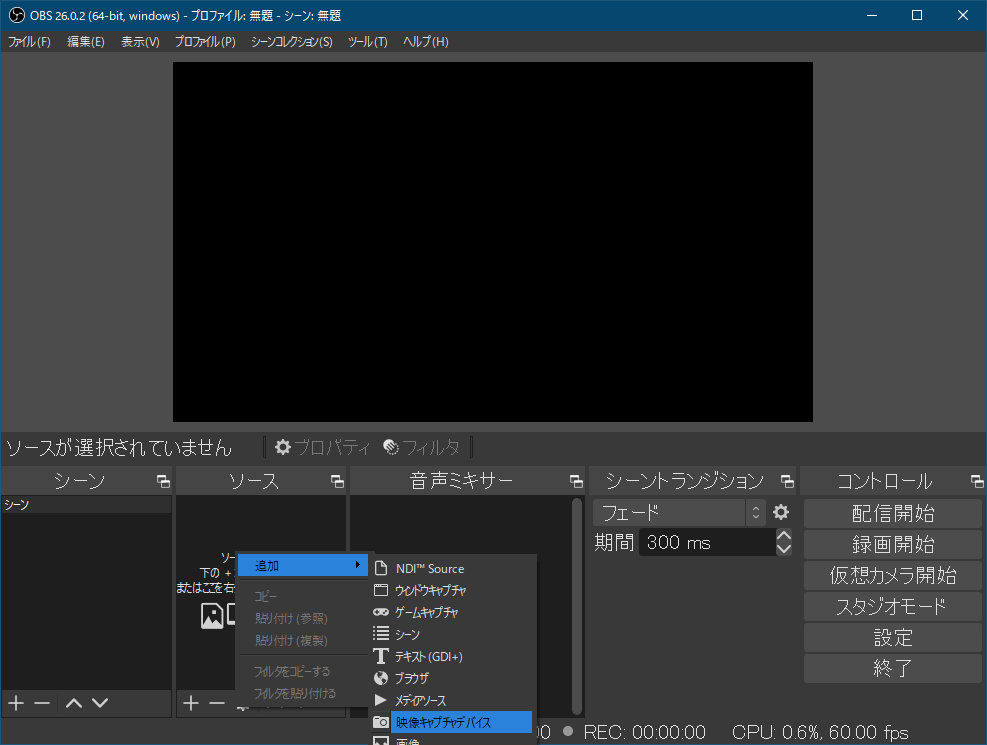Remove a source with the minus icon
Screen dimensions: 987x745
pyautogui.click(x=216, y=703)
